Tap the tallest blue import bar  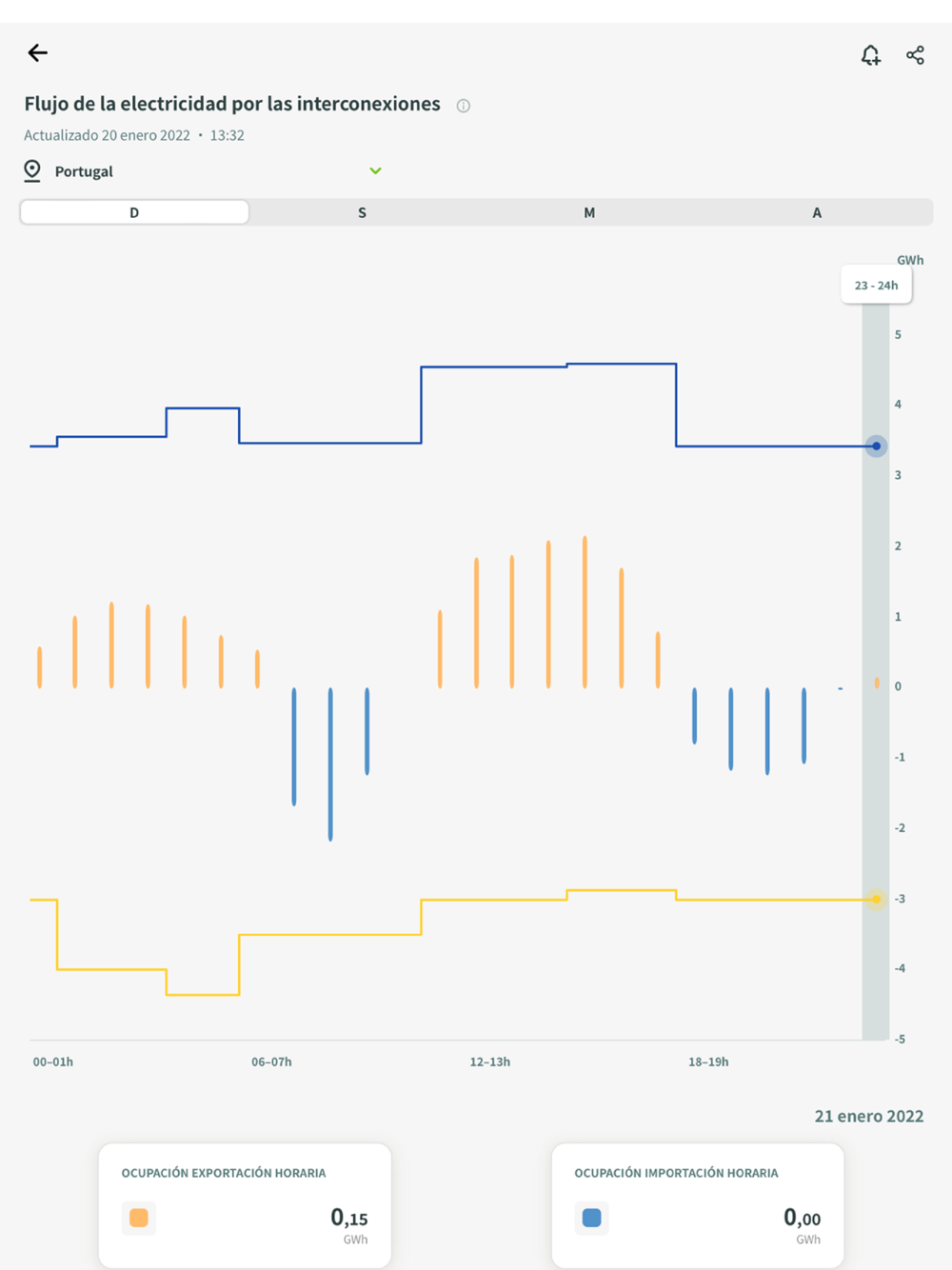pyautogui.click(x=330, y=764)
